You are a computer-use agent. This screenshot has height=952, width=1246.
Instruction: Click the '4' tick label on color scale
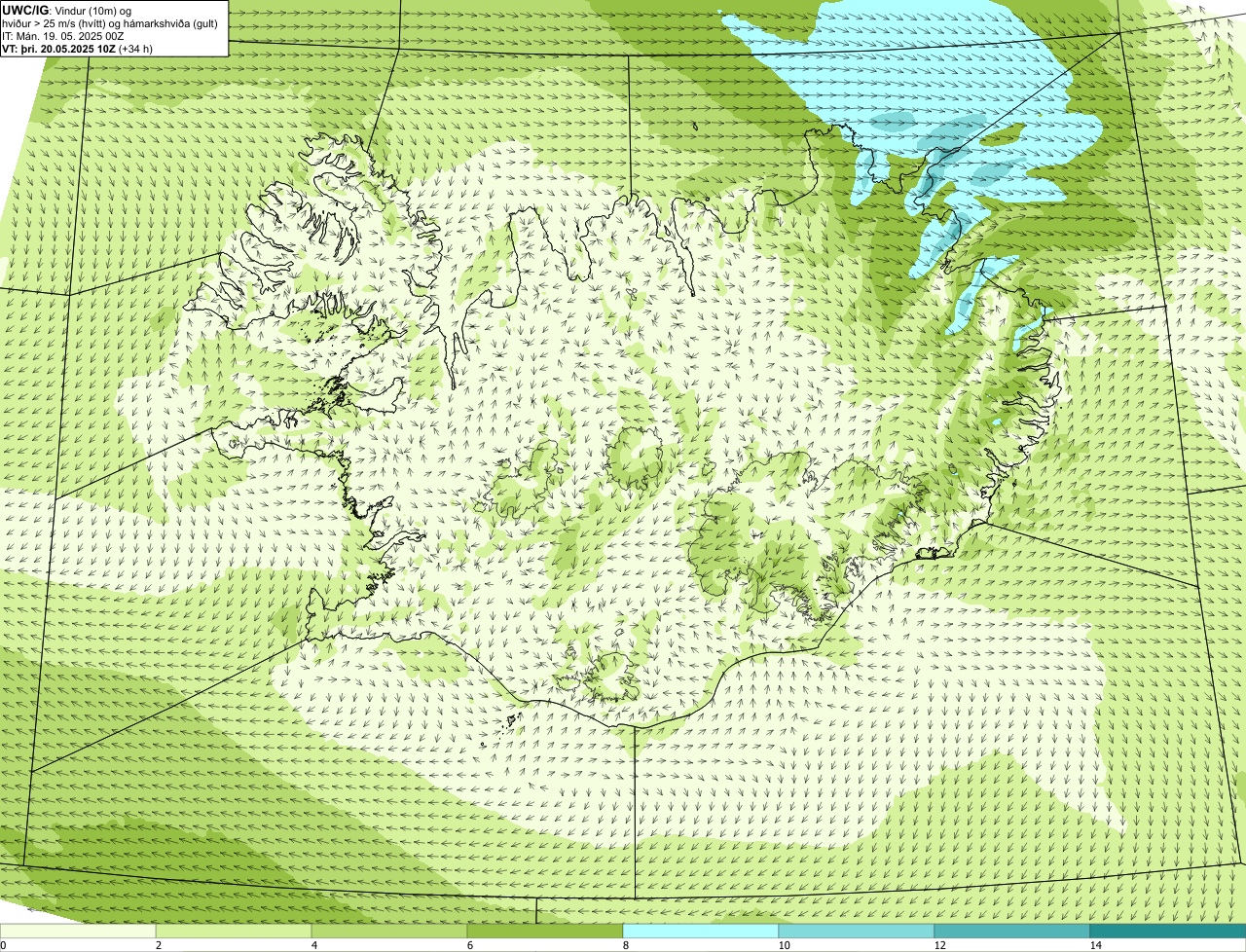(x=313, y=945)
